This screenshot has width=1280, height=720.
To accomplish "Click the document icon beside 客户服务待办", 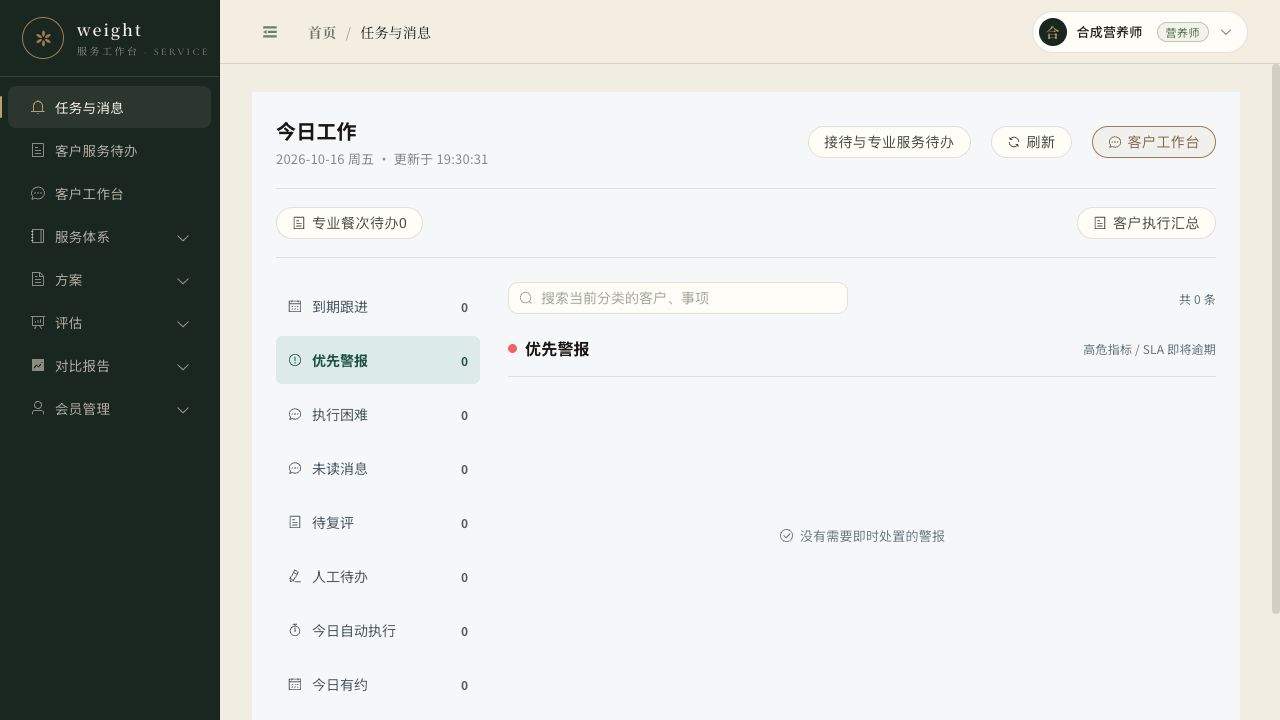I will point(38,150).
